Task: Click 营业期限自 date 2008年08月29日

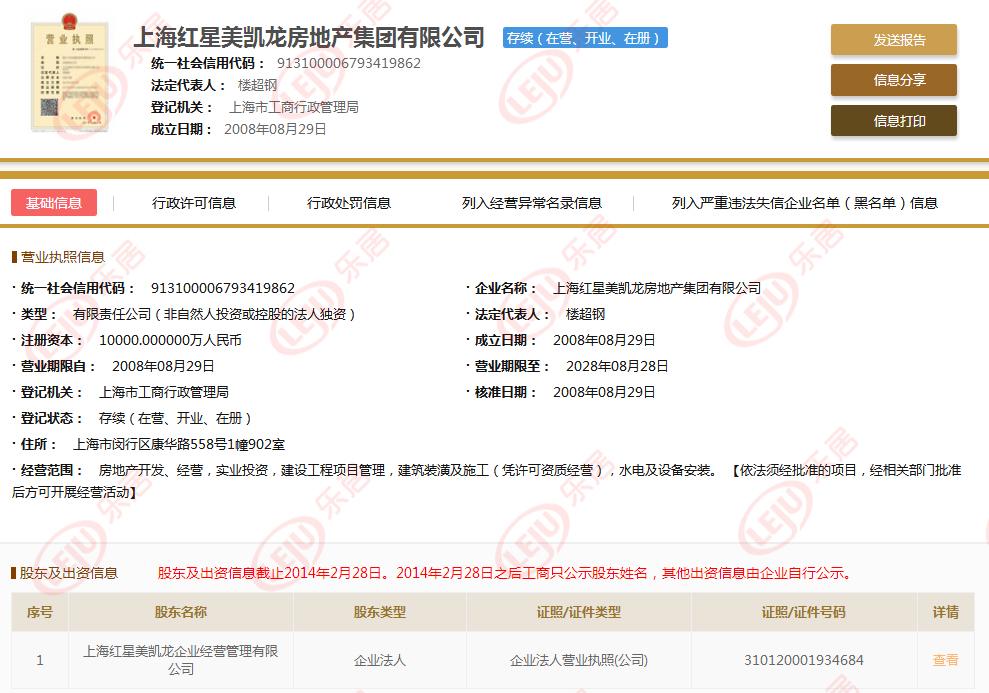Action: point(163,366)
